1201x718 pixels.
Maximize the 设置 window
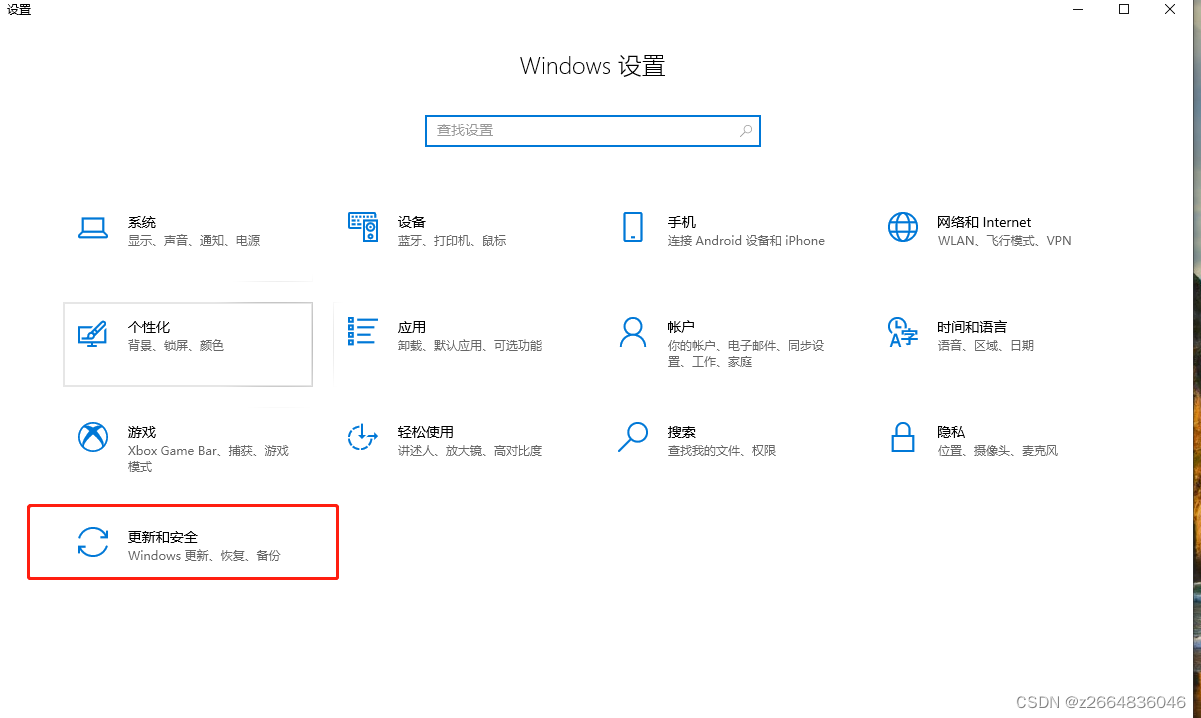(x=1124, y=9)
